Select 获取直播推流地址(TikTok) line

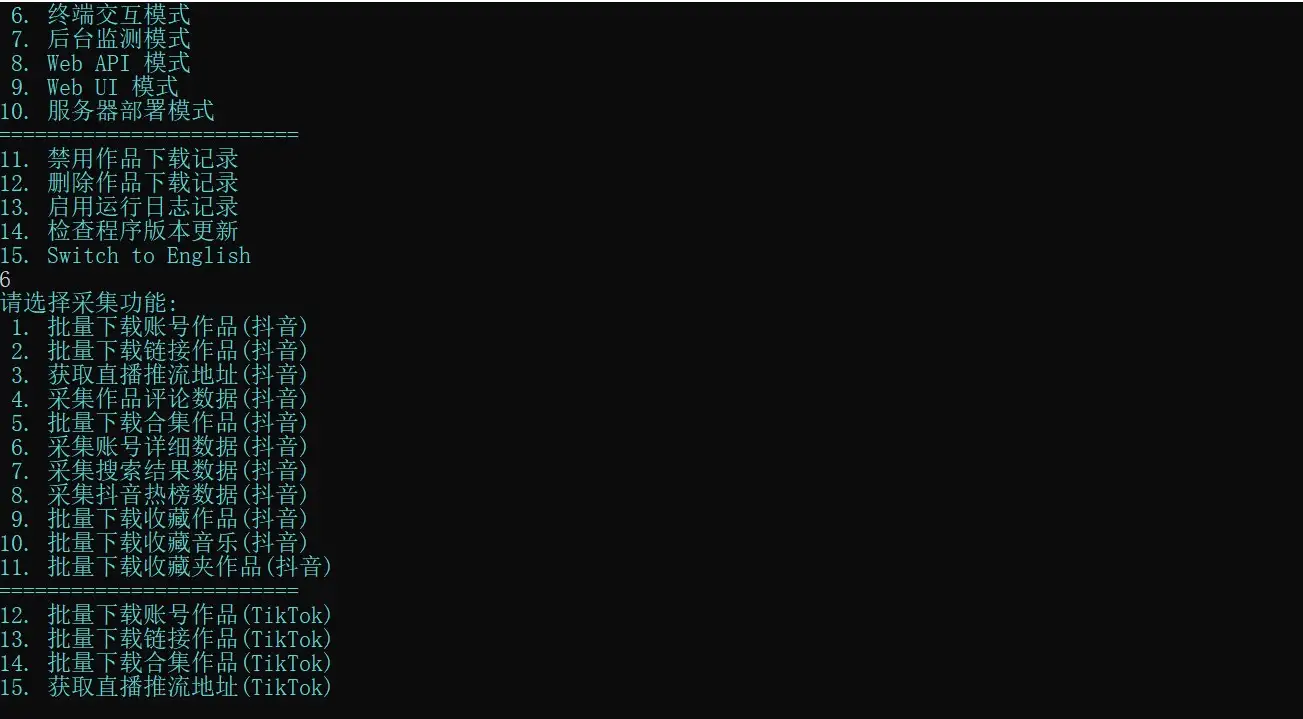point(166,687)
